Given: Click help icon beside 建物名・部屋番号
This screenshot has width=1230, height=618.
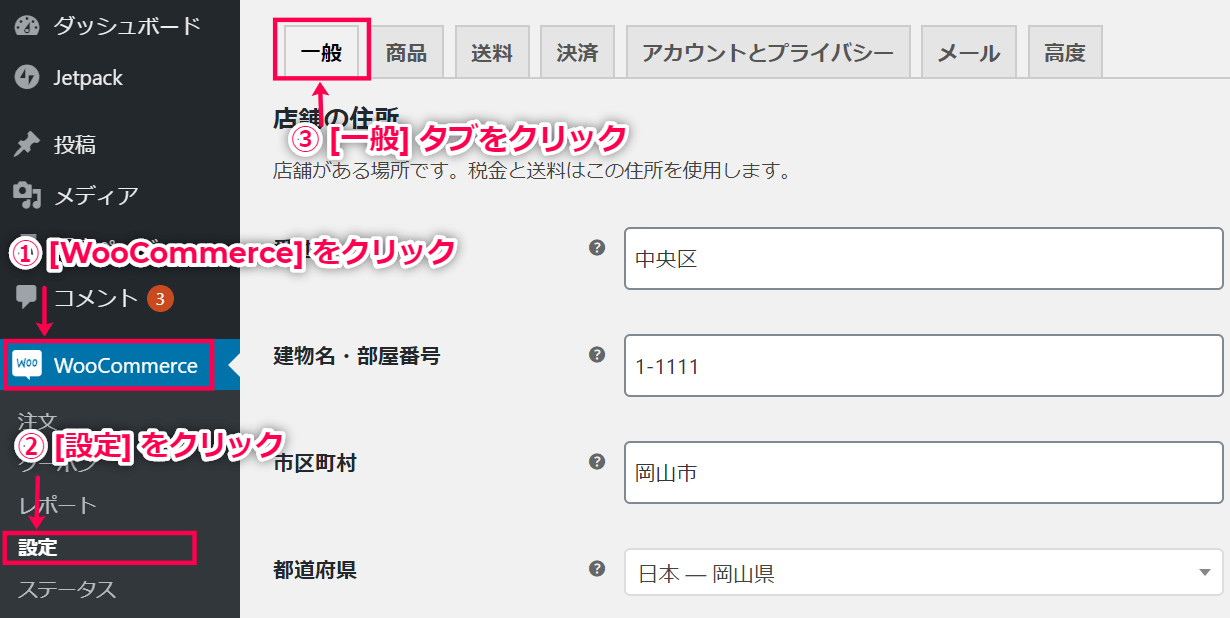Looking at the screenshot, I should tap(597, 354).
